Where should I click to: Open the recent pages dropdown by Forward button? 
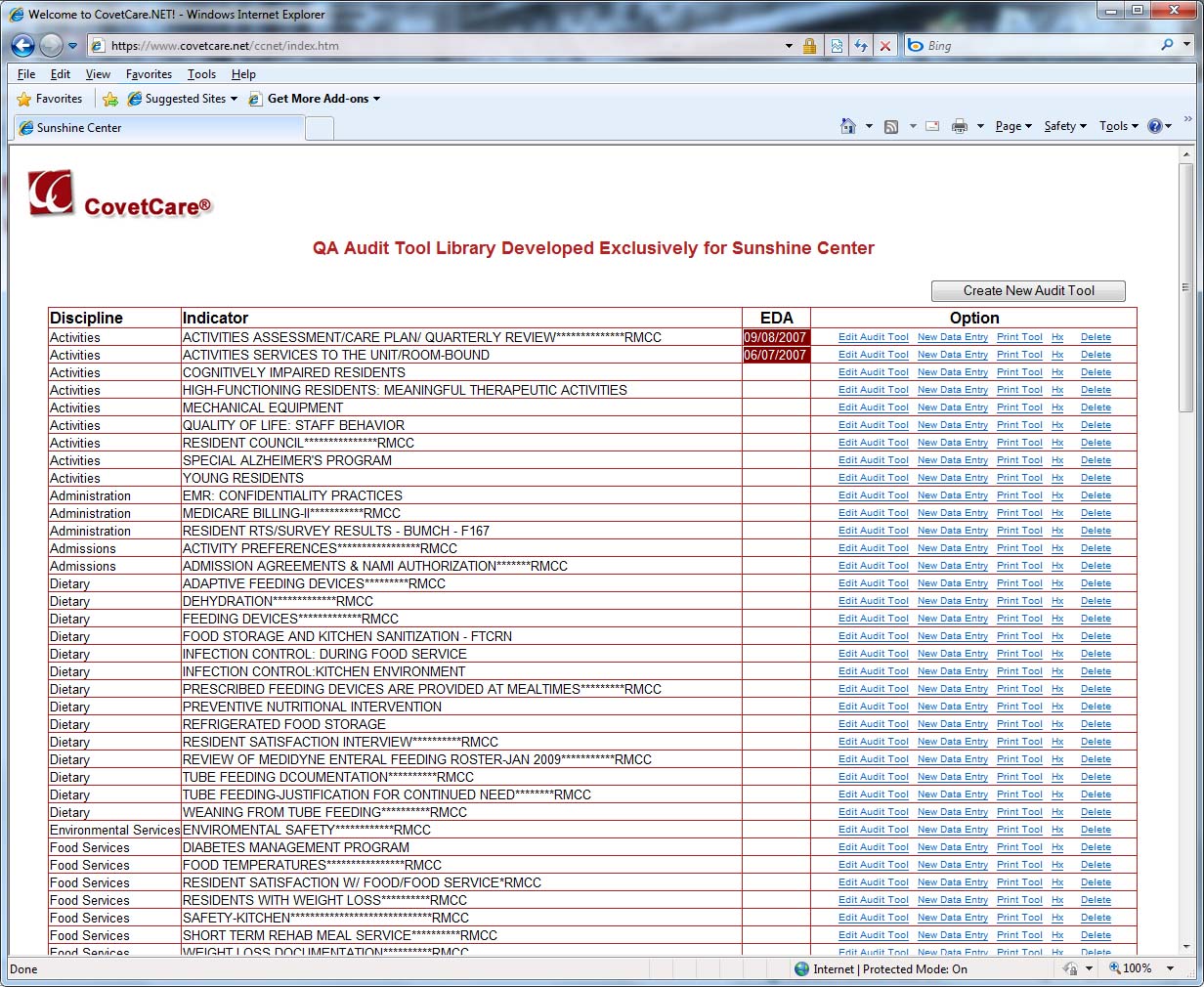(x=72, y=46)
